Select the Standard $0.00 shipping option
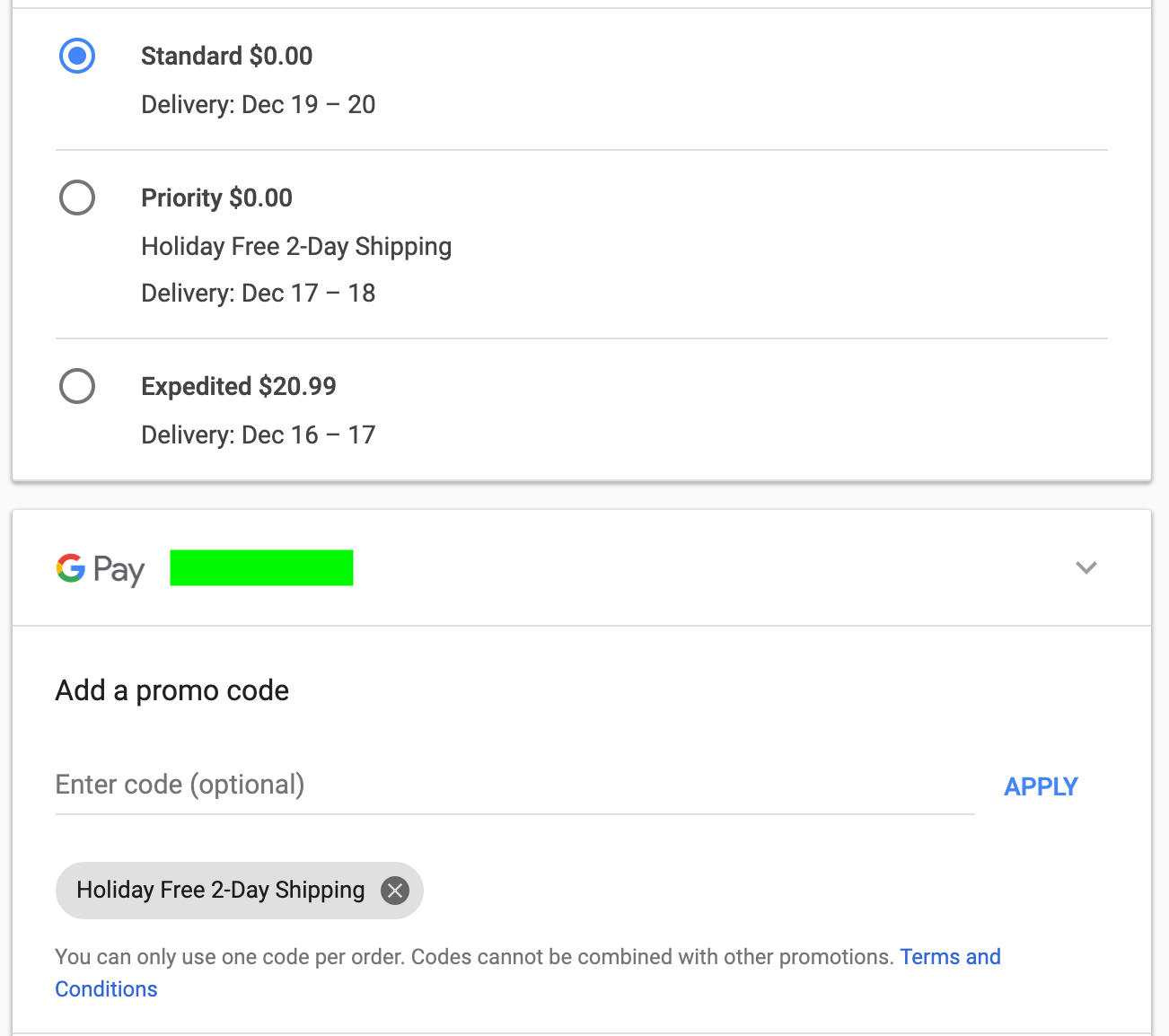Image resolution: width=1169 pixels, height=1036 pixels. (x=77, y=56)
